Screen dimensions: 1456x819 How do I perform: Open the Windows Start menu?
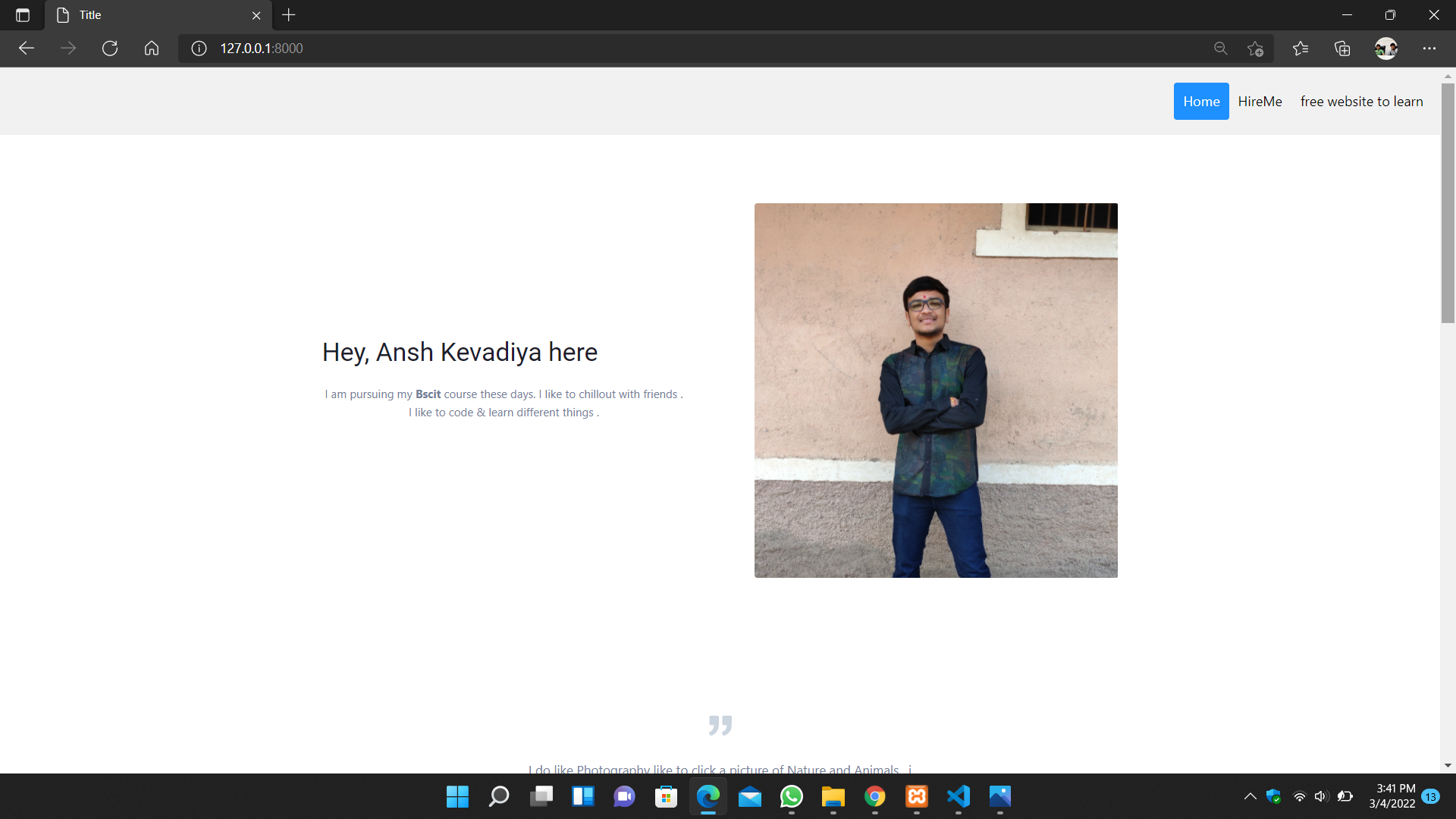[457, 796]
